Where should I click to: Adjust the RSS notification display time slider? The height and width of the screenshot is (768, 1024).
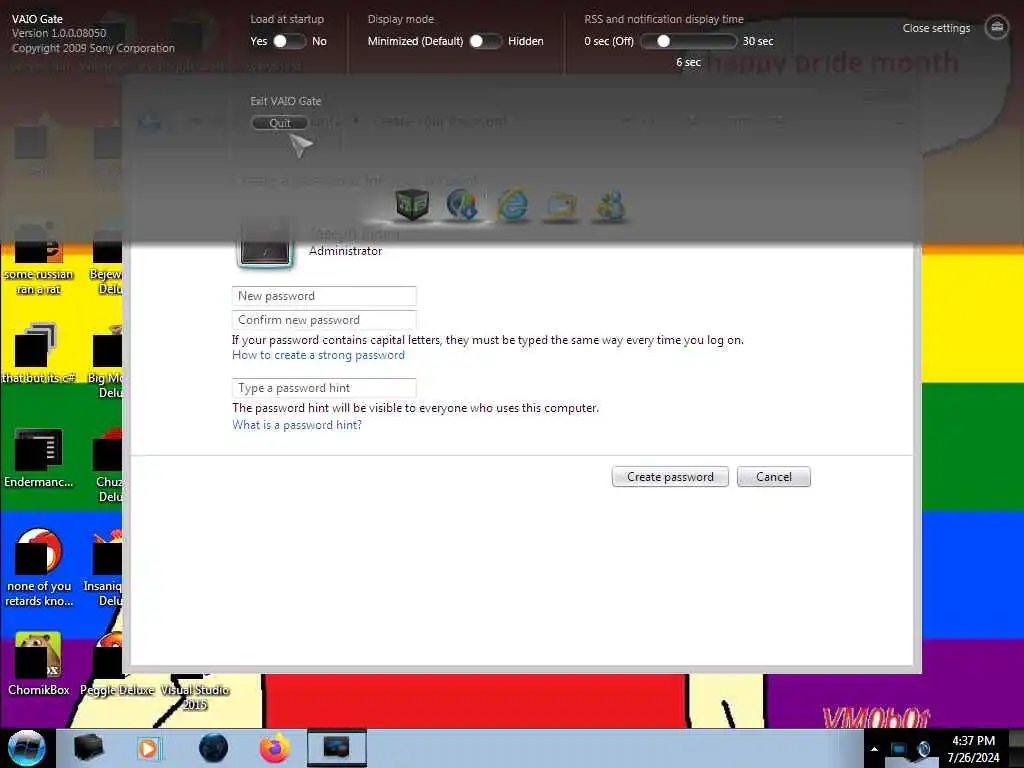point(688,41)
